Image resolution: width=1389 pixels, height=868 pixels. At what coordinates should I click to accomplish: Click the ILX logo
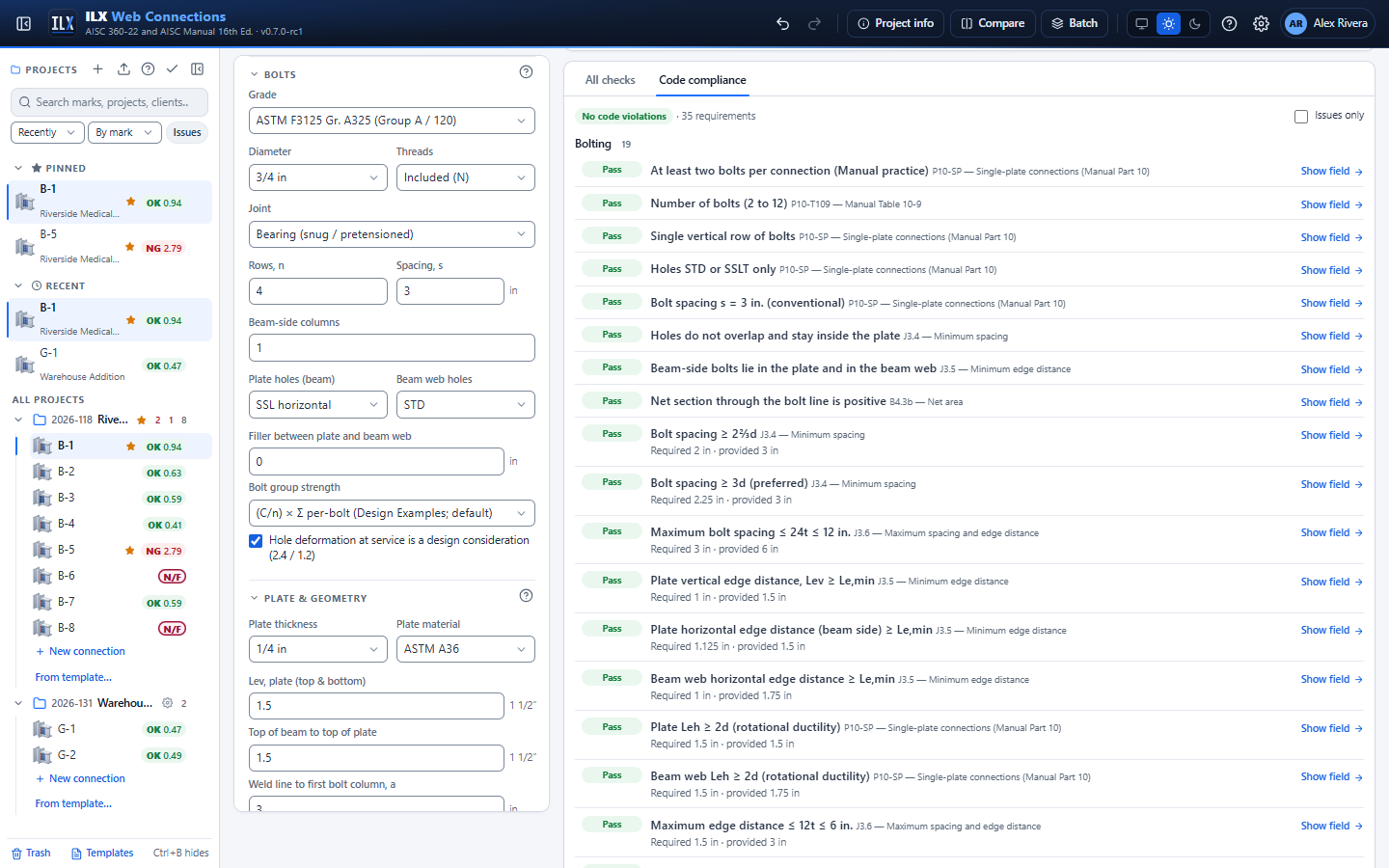click(63, 23)
